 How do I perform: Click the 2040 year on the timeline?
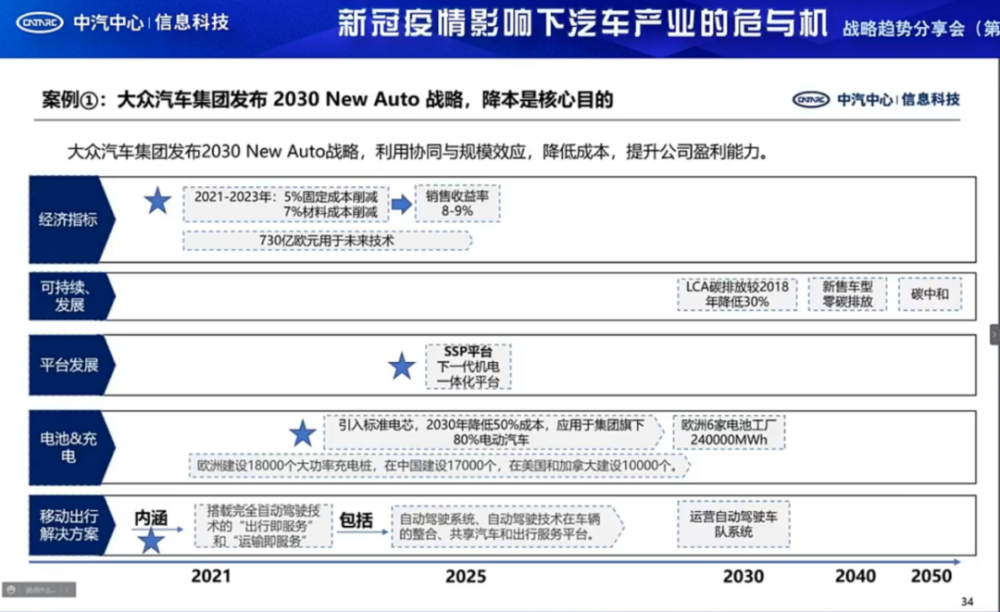[x=855, y=576]
